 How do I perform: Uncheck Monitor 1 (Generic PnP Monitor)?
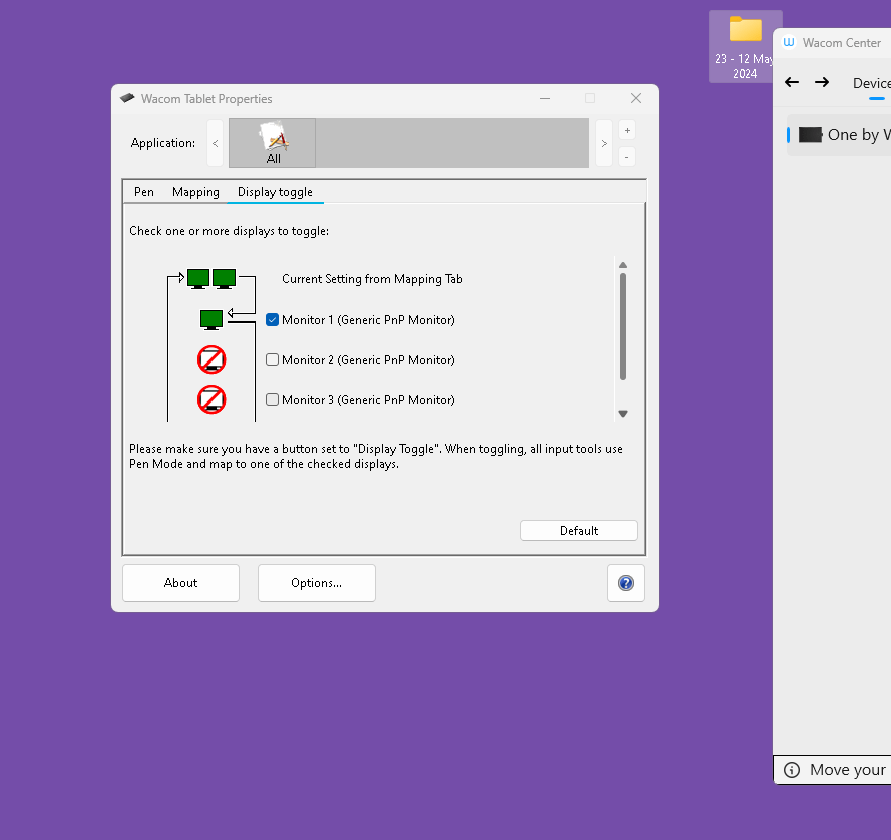click(272, 319)
